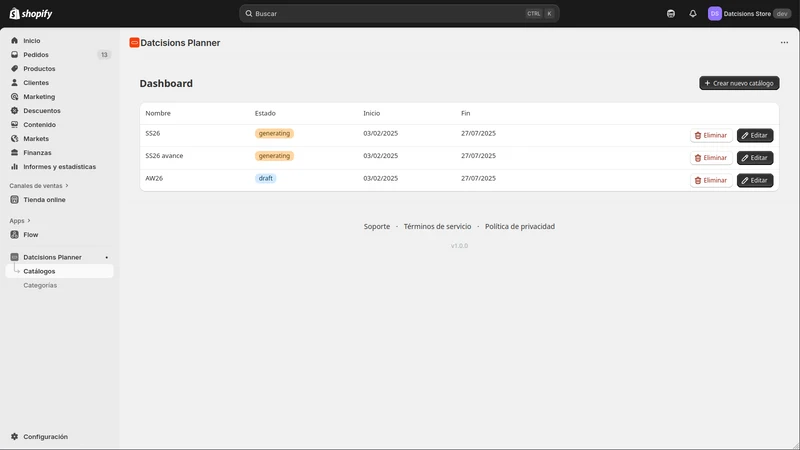Click the Descuentos icon
Screen dimensions: 800x450
pyautogui.click(x=14, y=111)
